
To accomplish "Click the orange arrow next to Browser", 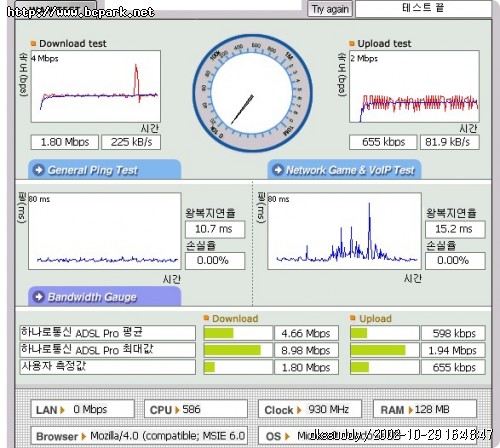I will click(x=84, y=436).
